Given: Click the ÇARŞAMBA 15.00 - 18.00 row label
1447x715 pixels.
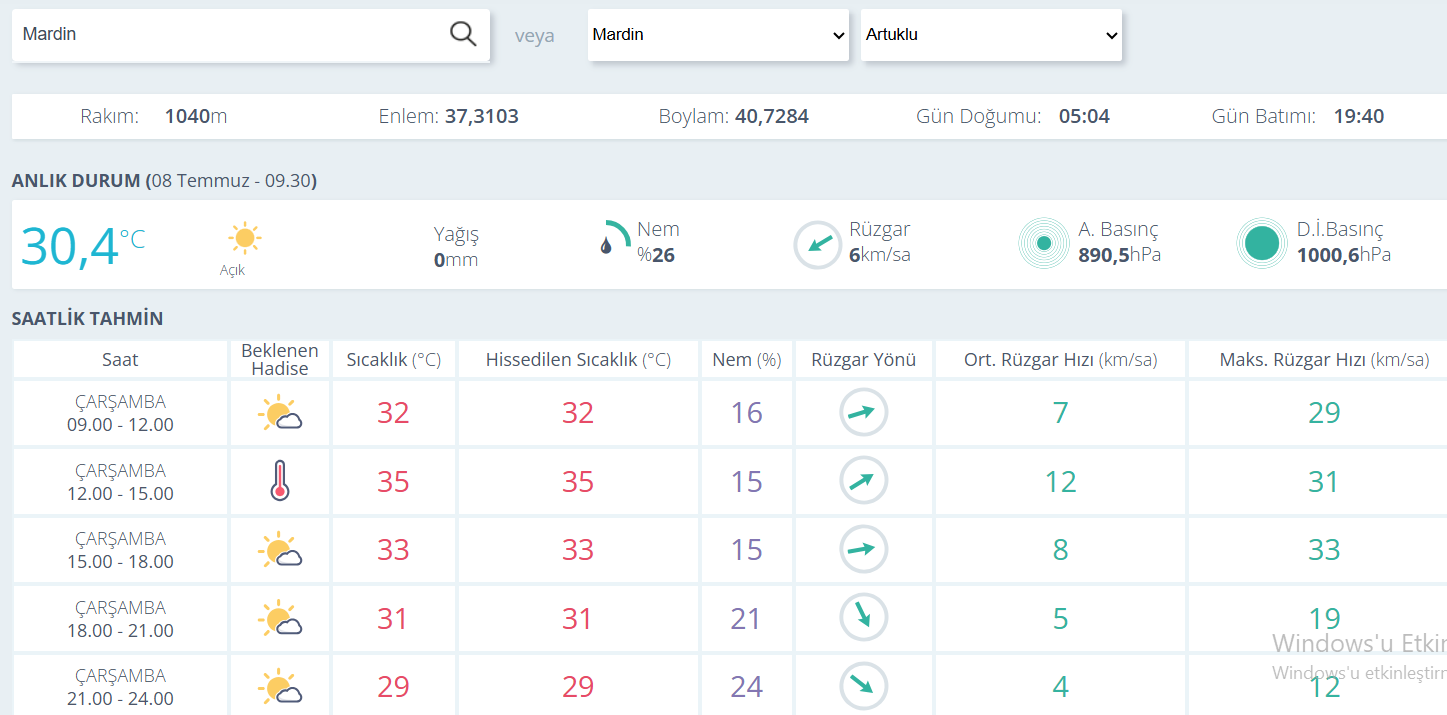Looking at the screenshot, I should click(x=121, y=550).
